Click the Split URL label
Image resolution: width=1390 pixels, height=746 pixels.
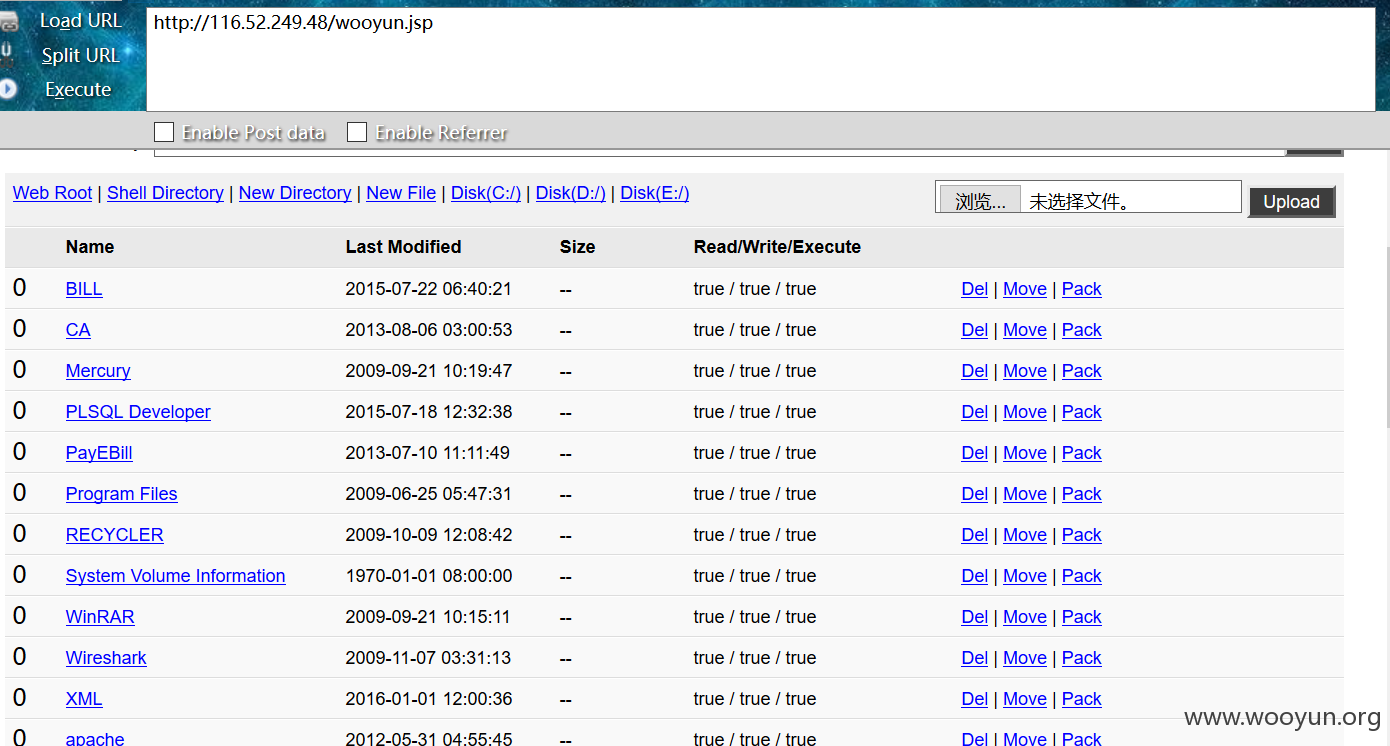pyautogui.click(x=80, y=55)
